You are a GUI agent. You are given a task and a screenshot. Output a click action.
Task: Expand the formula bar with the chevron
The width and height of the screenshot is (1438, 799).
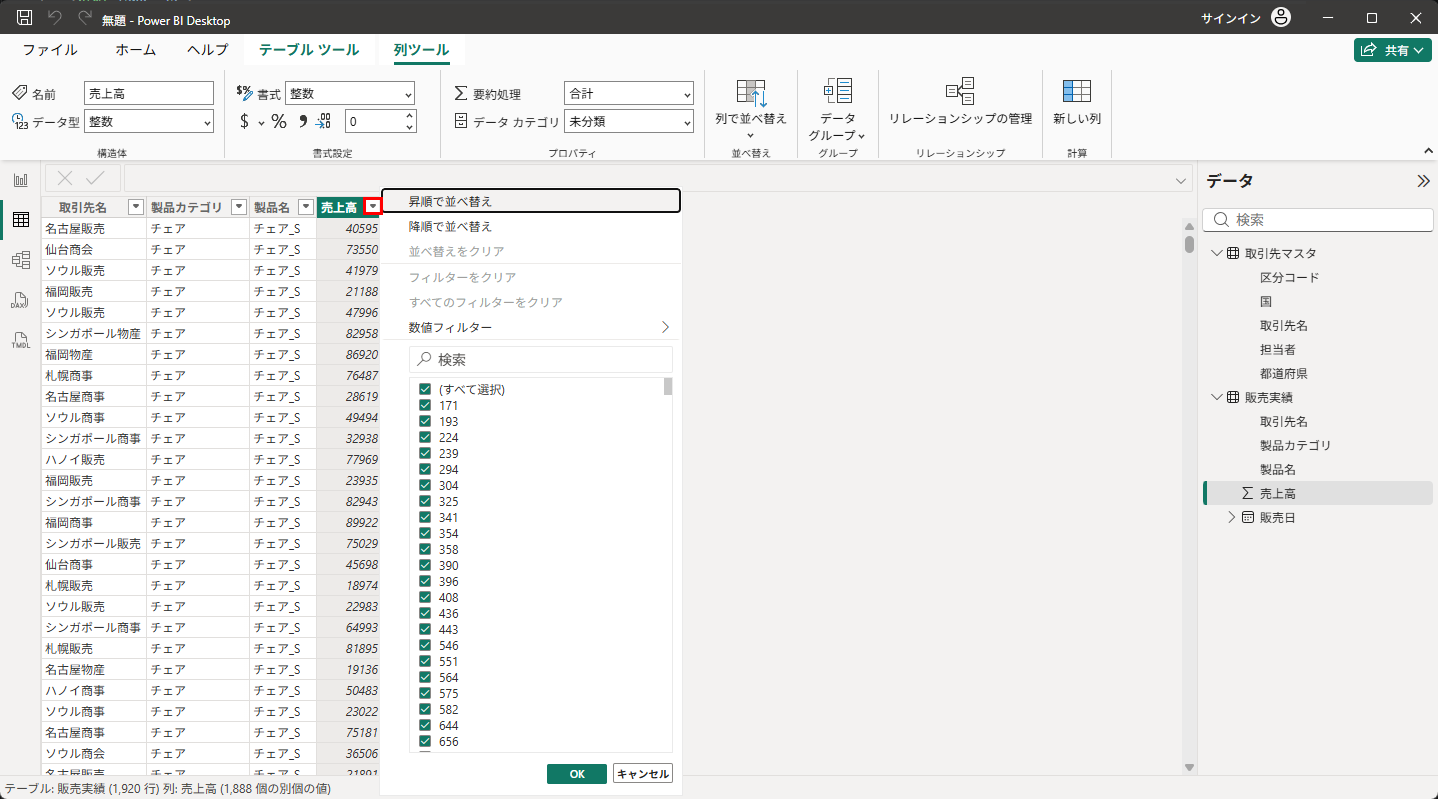(x=1181, y=180)
